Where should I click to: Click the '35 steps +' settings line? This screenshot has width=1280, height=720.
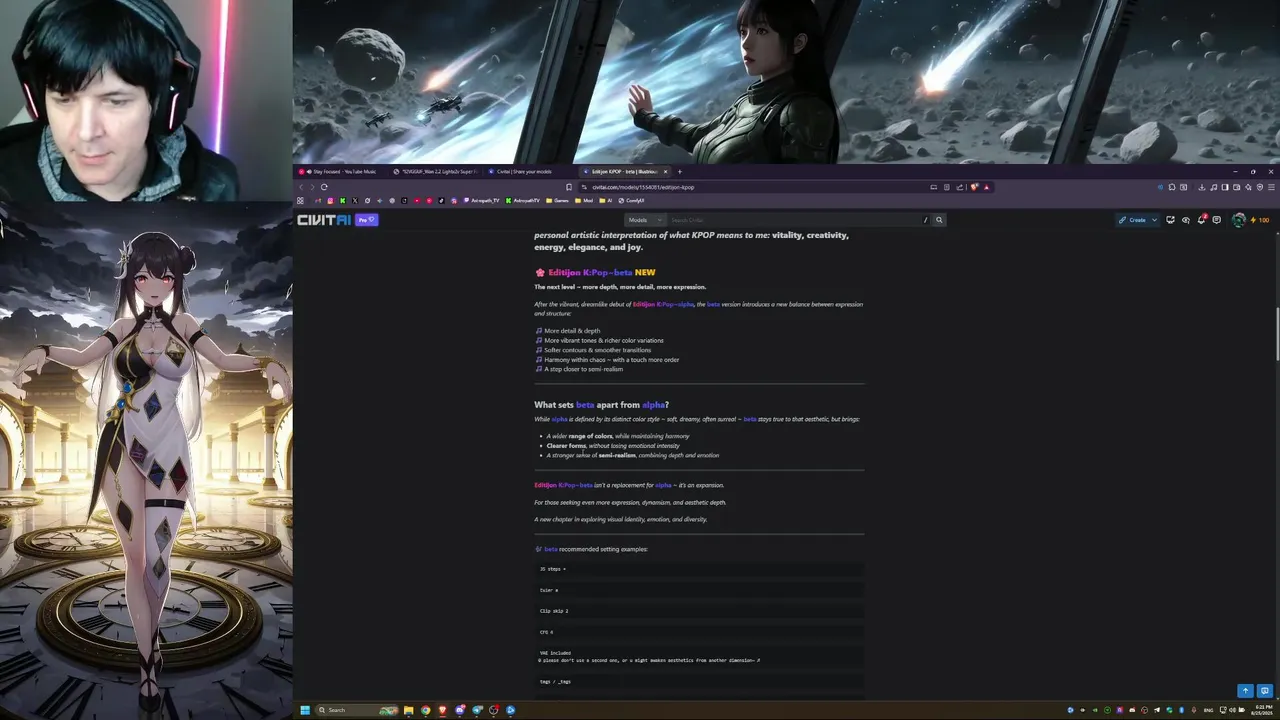click(x=699, y=569)
